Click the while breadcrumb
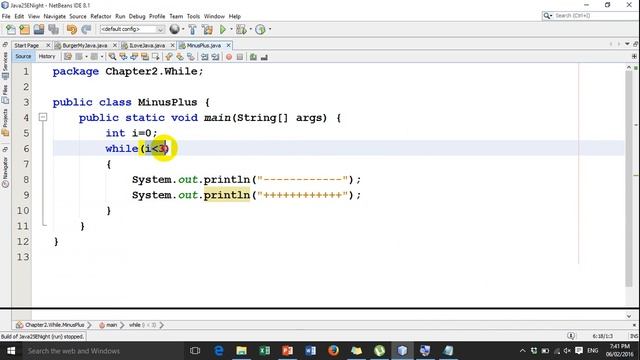This screenshot has height=360, width=640. pyautogui.click(x=142, y=325)
